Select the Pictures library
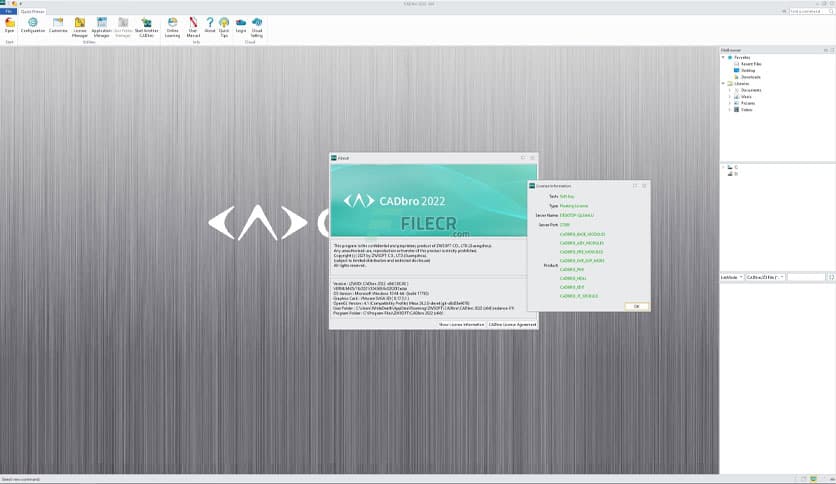This screenshot has width=836, height=484. click(744, 103)
